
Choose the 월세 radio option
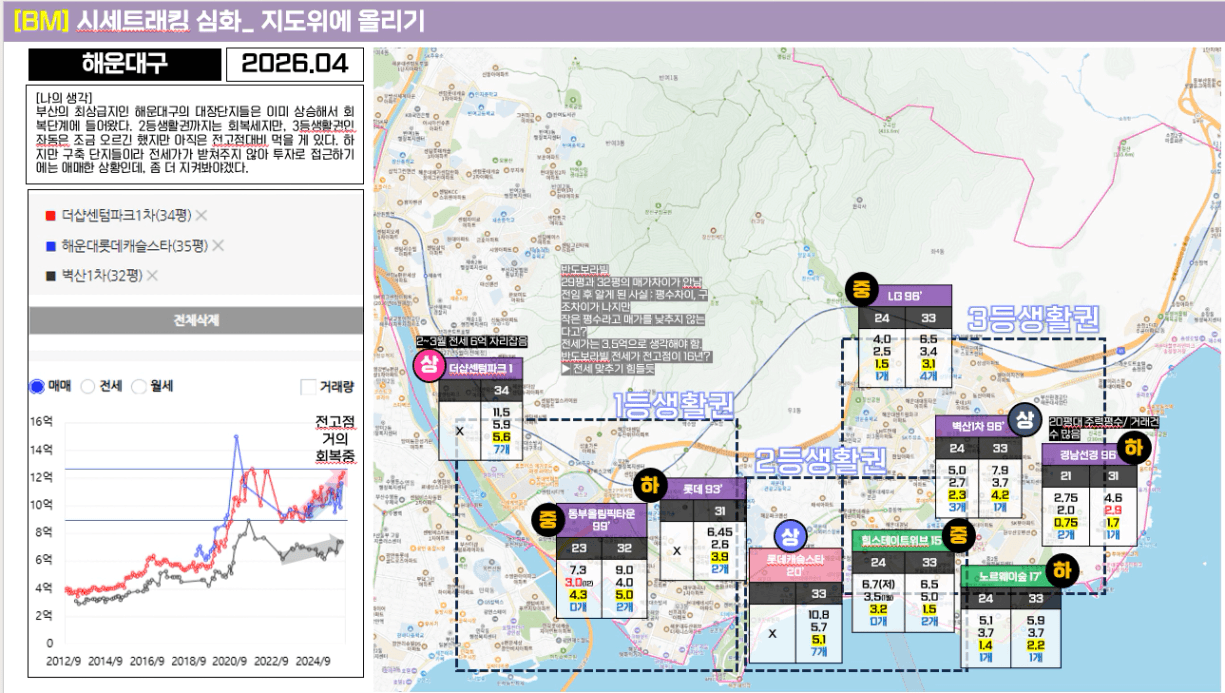tap(139, 386)
